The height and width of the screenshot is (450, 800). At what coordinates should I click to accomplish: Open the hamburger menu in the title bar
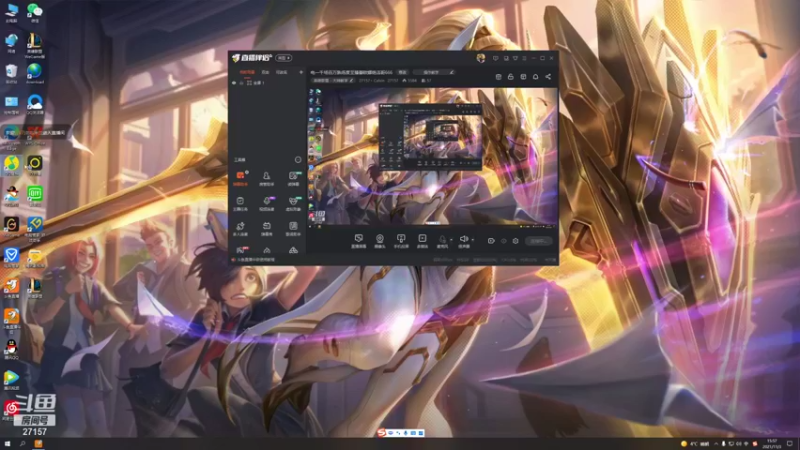point(524,58)
